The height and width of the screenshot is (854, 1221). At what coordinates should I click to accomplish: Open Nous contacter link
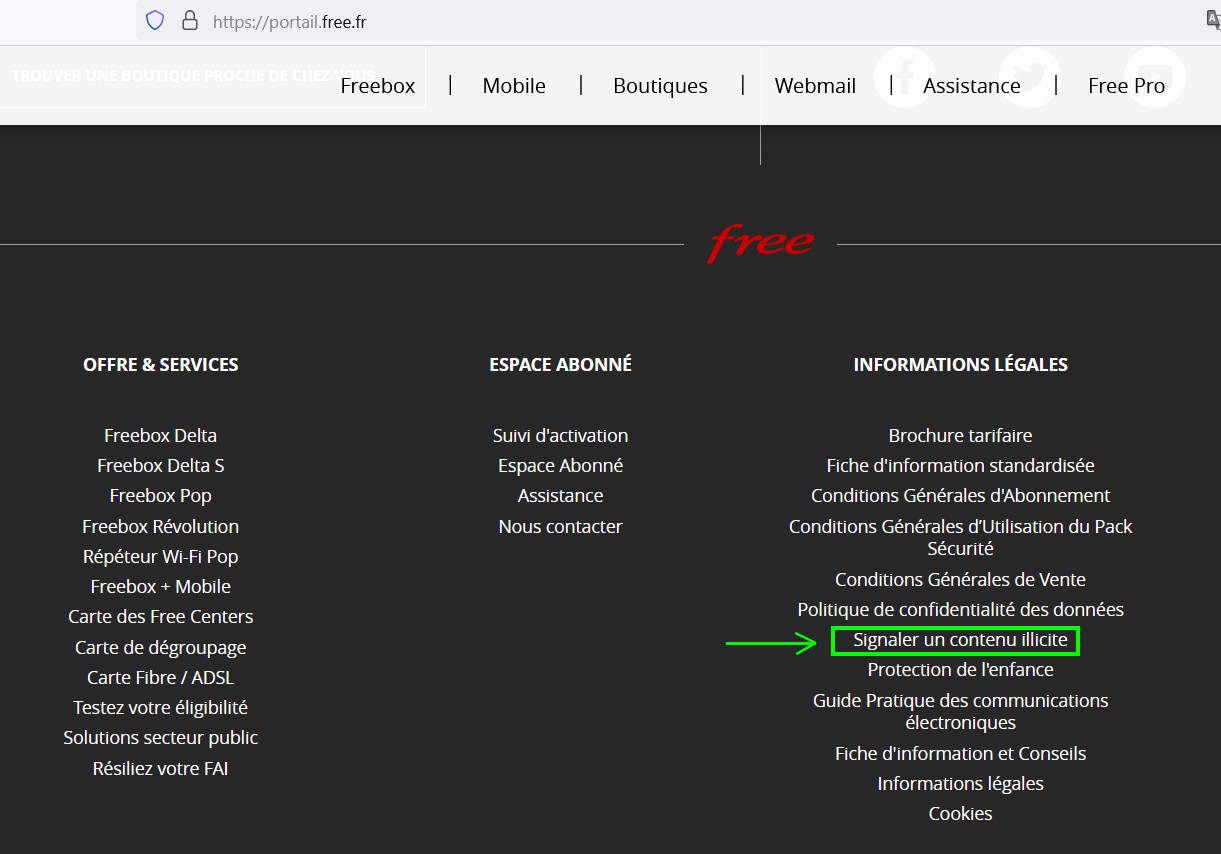click(560, 527)
